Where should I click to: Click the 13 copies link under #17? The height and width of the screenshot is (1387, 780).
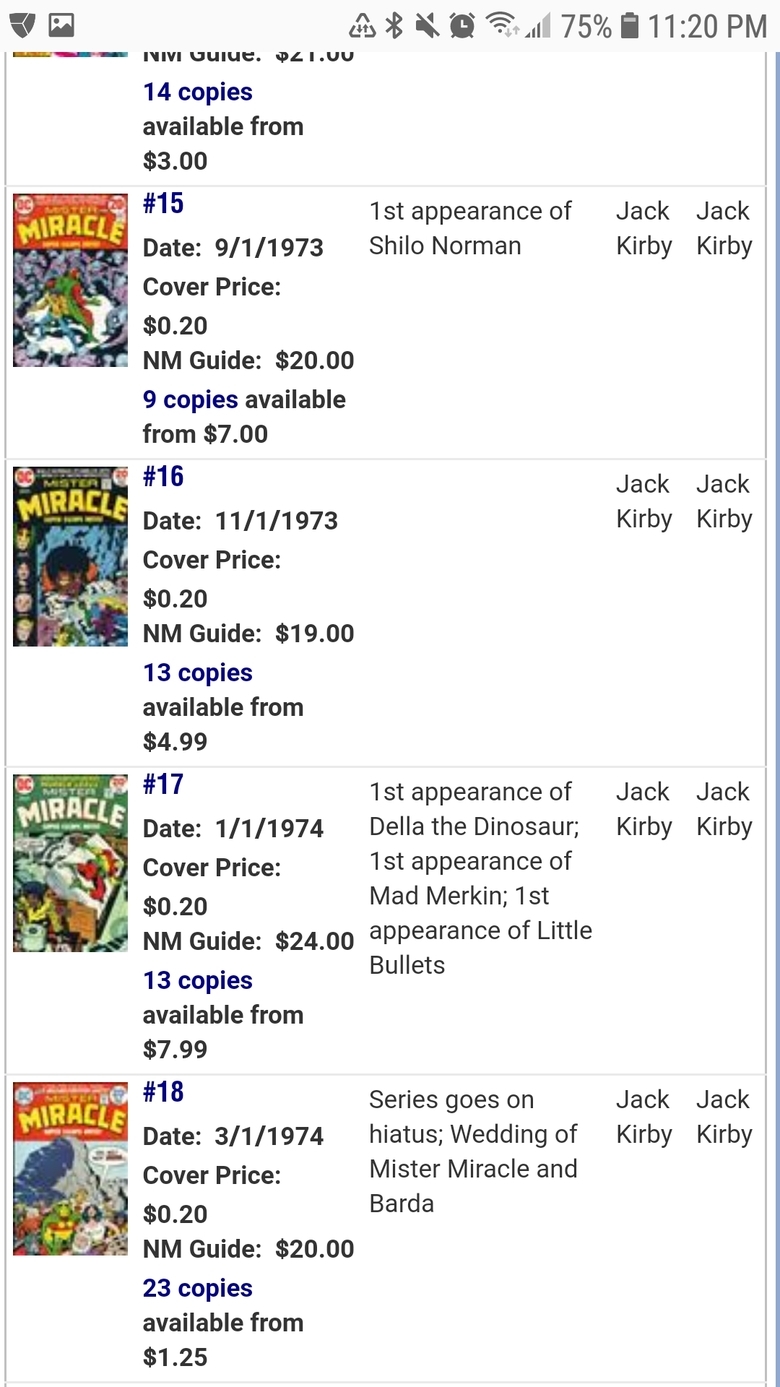click(197, 981)
